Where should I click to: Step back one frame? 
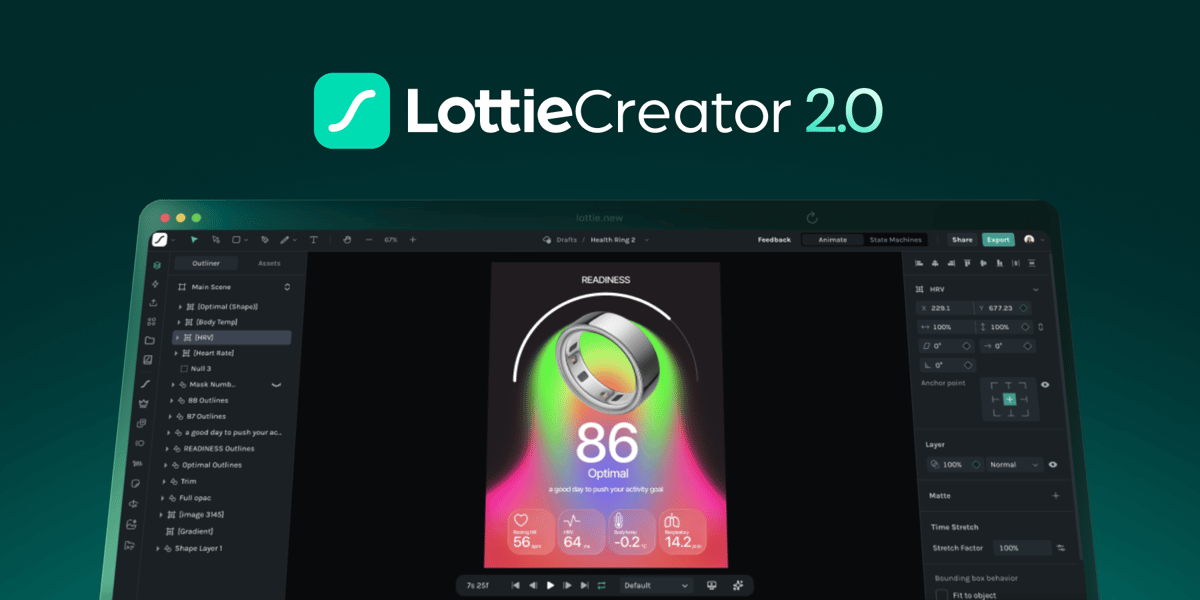coord(533,585)
